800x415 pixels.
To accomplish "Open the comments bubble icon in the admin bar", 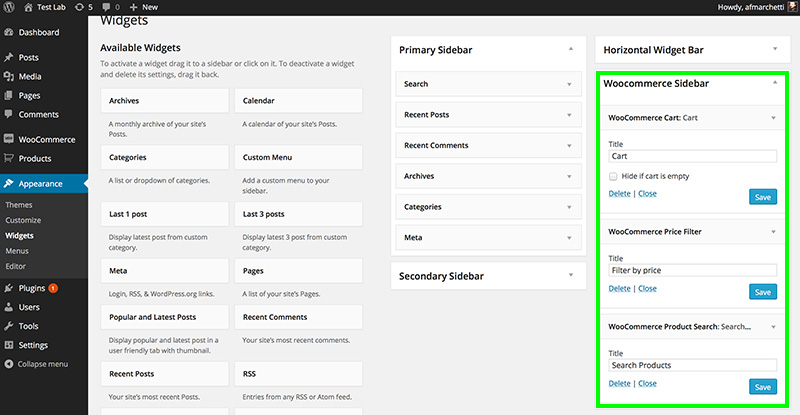I will tap(106, 7).
